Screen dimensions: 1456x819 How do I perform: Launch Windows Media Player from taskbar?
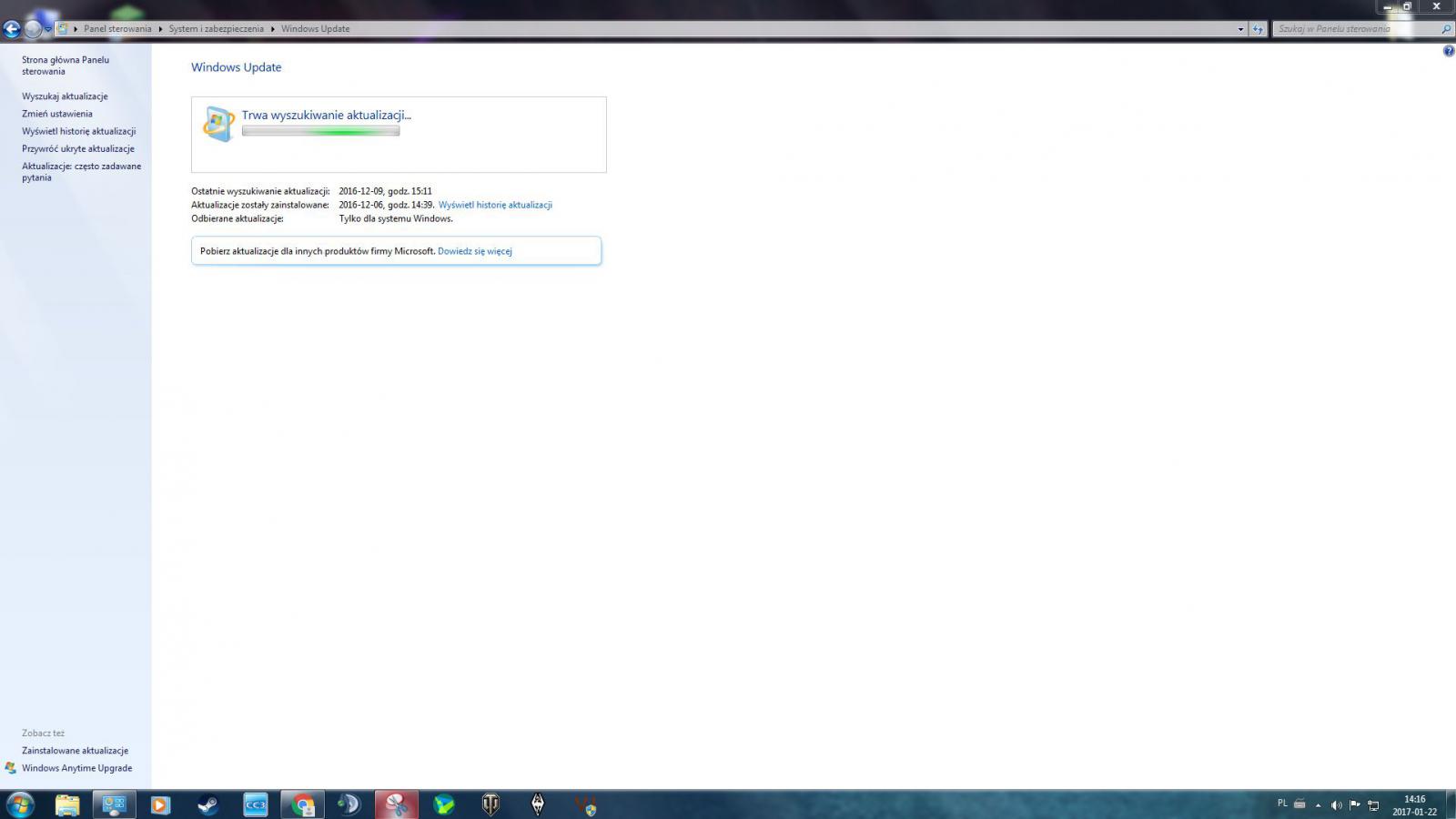pyautogui.click(x=160, y=804)
